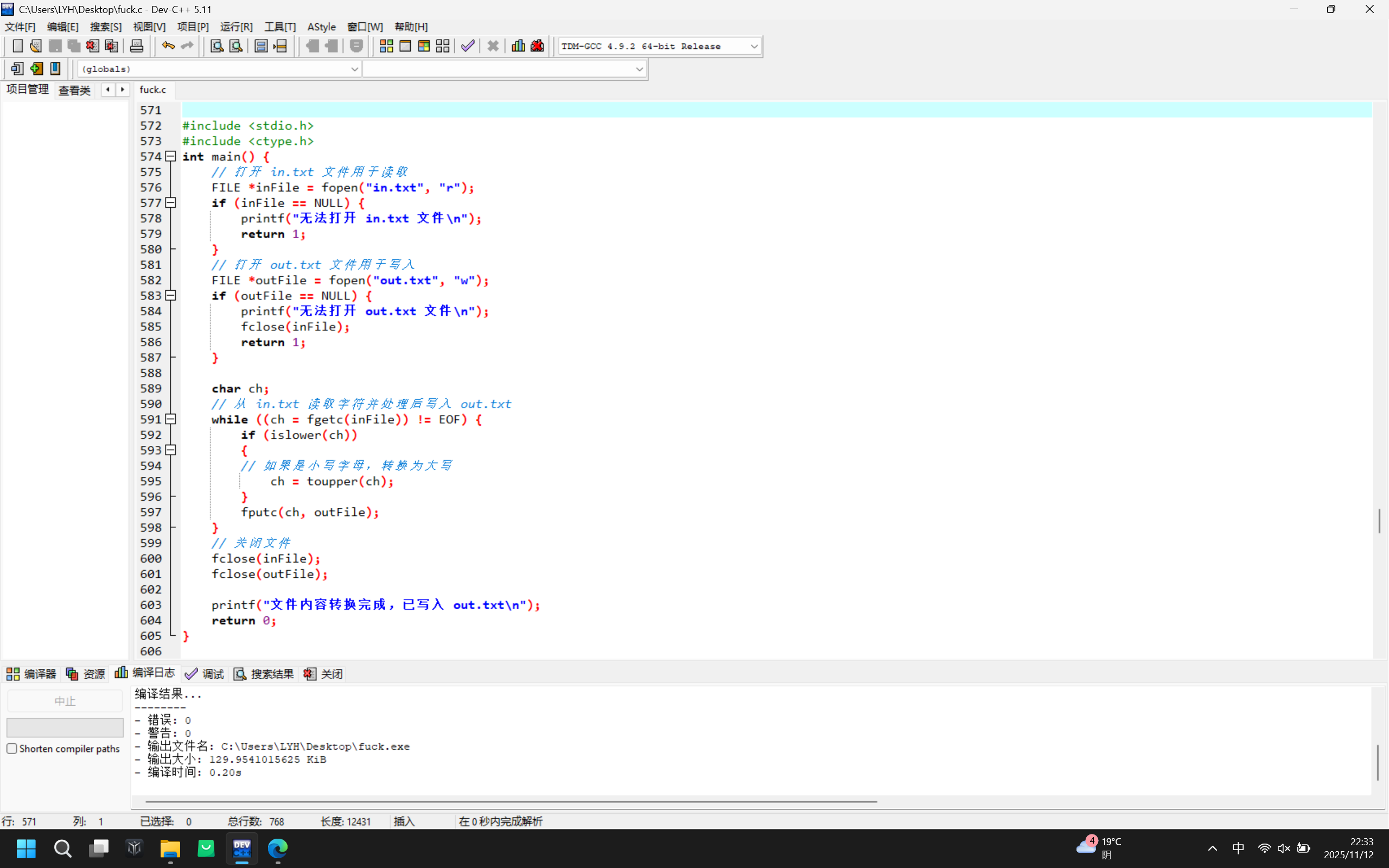Save the current file
The width and height of the screenshot is (1389, 868).
(55, 46)
